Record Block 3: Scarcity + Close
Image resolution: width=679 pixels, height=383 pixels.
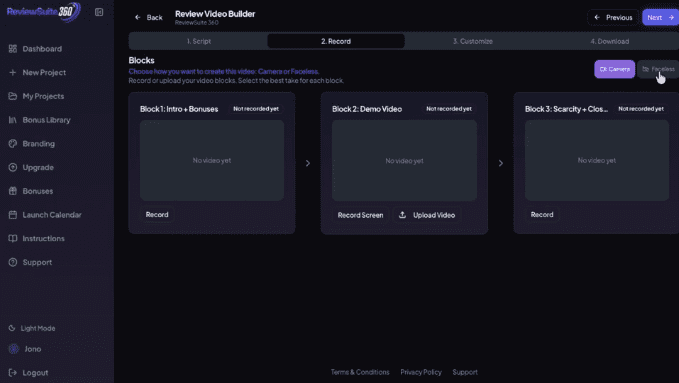[542, 214]
